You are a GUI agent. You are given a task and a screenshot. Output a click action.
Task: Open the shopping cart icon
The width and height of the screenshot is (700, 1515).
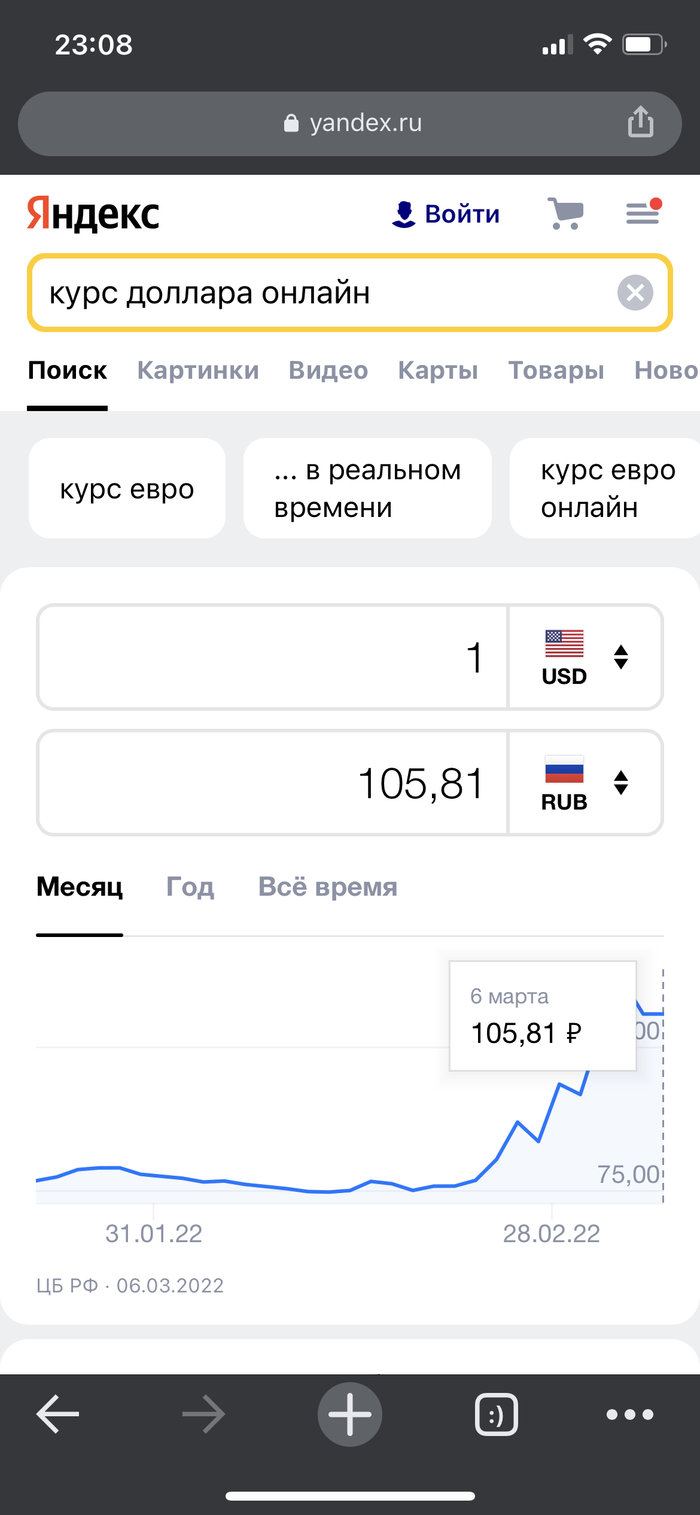point(565,213)
